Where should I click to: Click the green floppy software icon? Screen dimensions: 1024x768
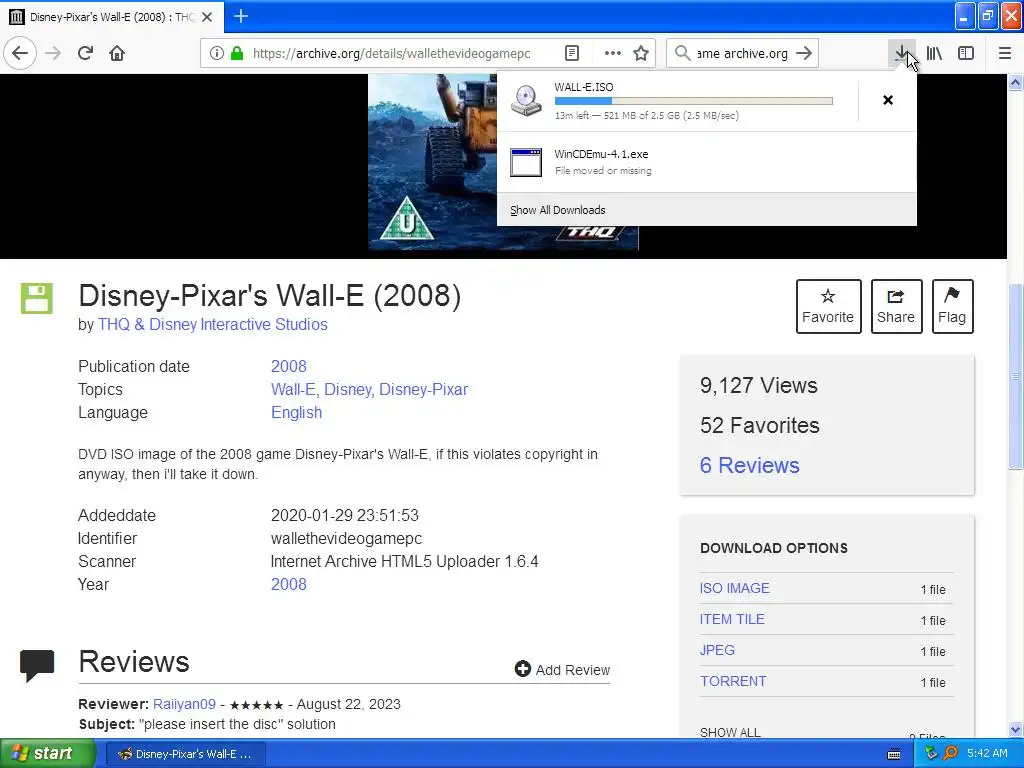tap(37, 298)
